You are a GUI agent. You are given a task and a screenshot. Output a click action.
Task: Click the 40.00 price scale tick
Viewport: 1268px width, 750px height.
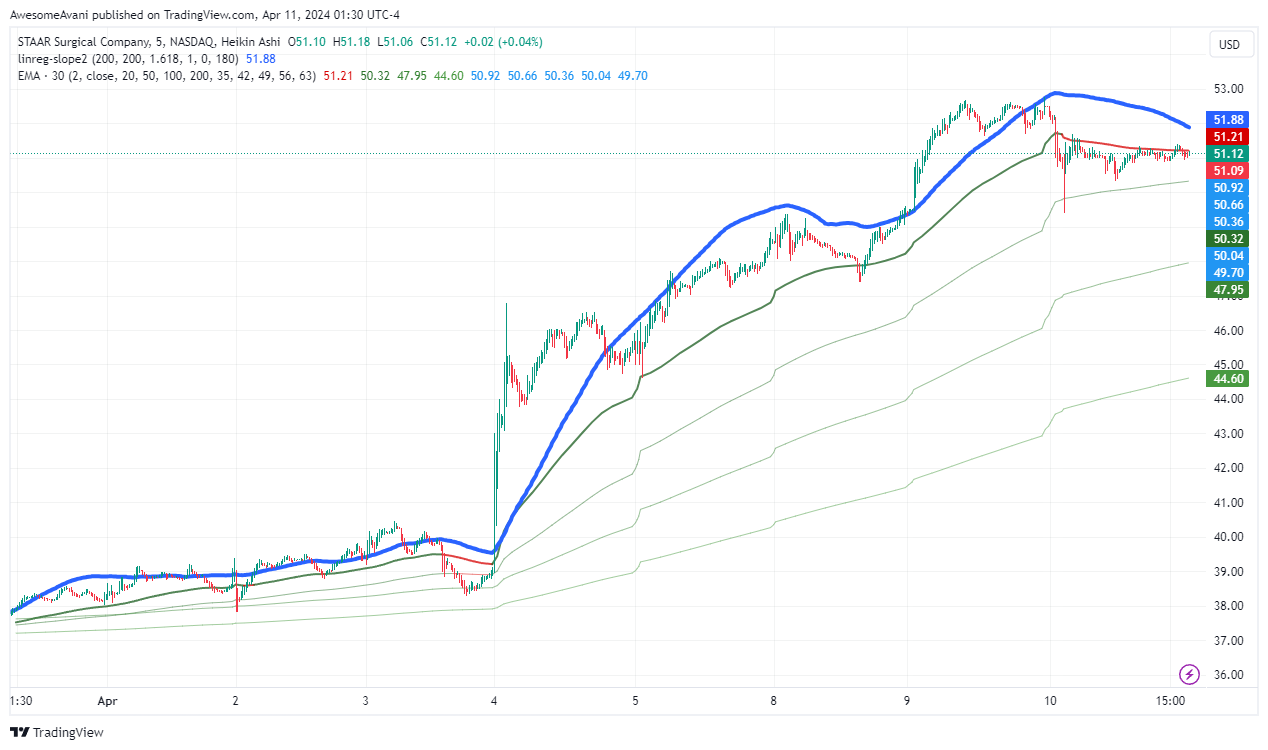point(1228,537)
